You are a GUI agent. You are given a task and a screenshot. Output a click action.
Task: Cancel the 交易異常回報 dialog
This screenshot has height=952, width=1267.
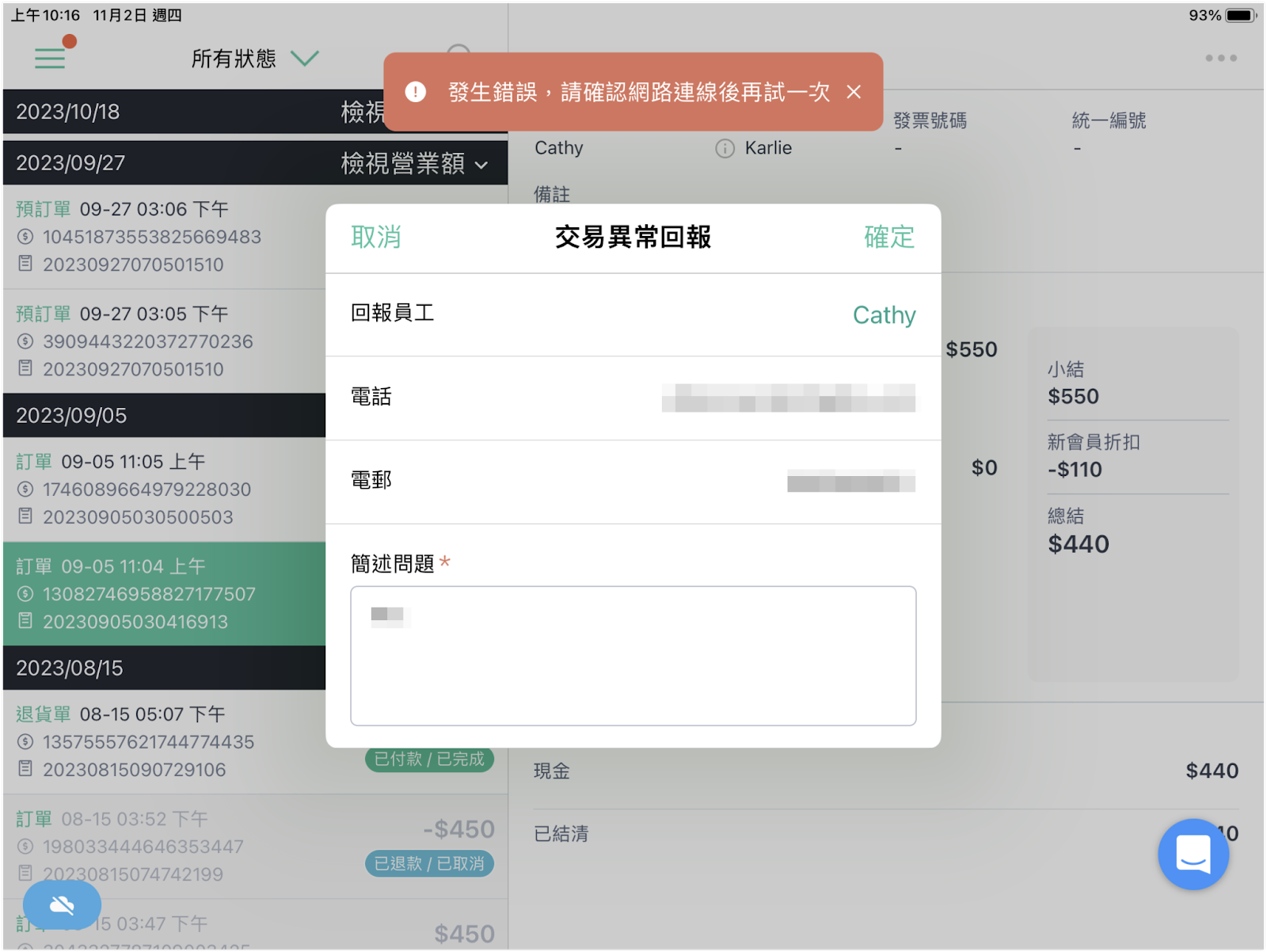pyautogui.click(x=376, y=237)
